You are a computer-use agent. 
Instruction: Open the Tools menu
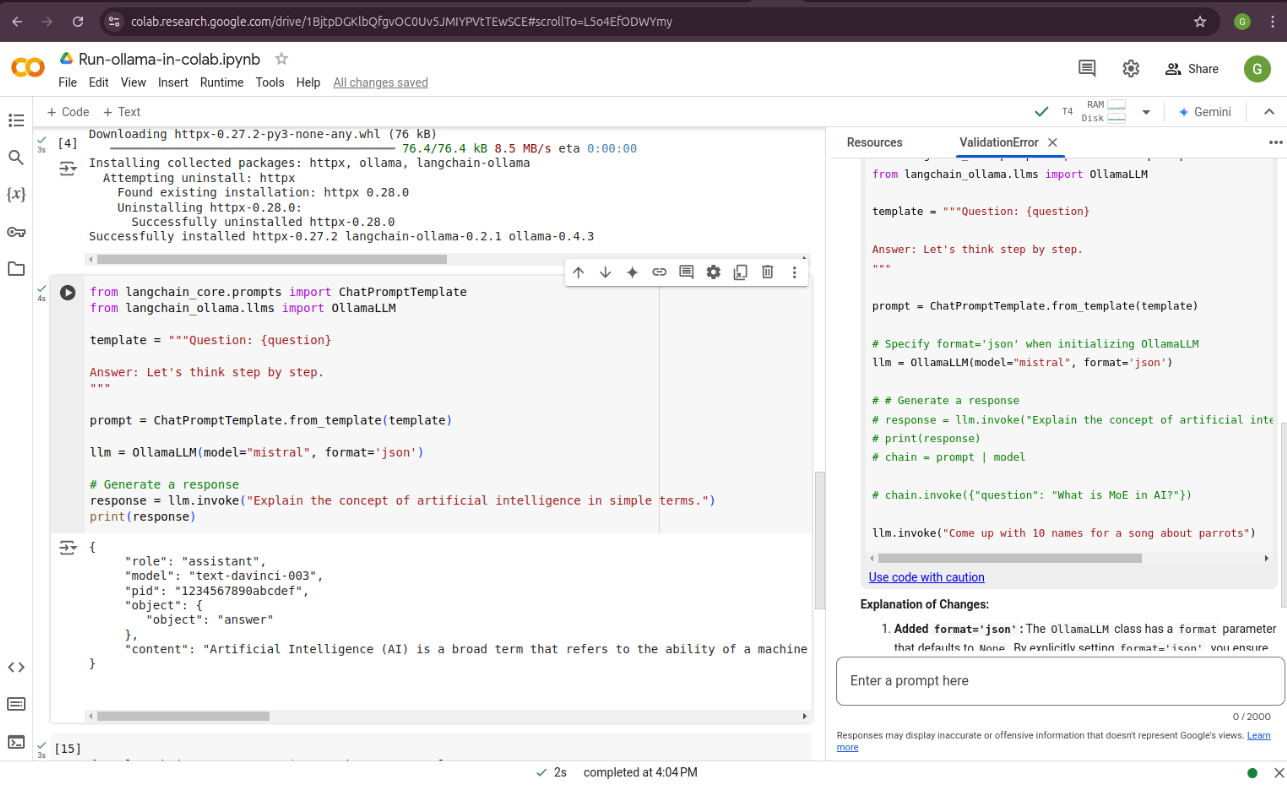[270, 83]
